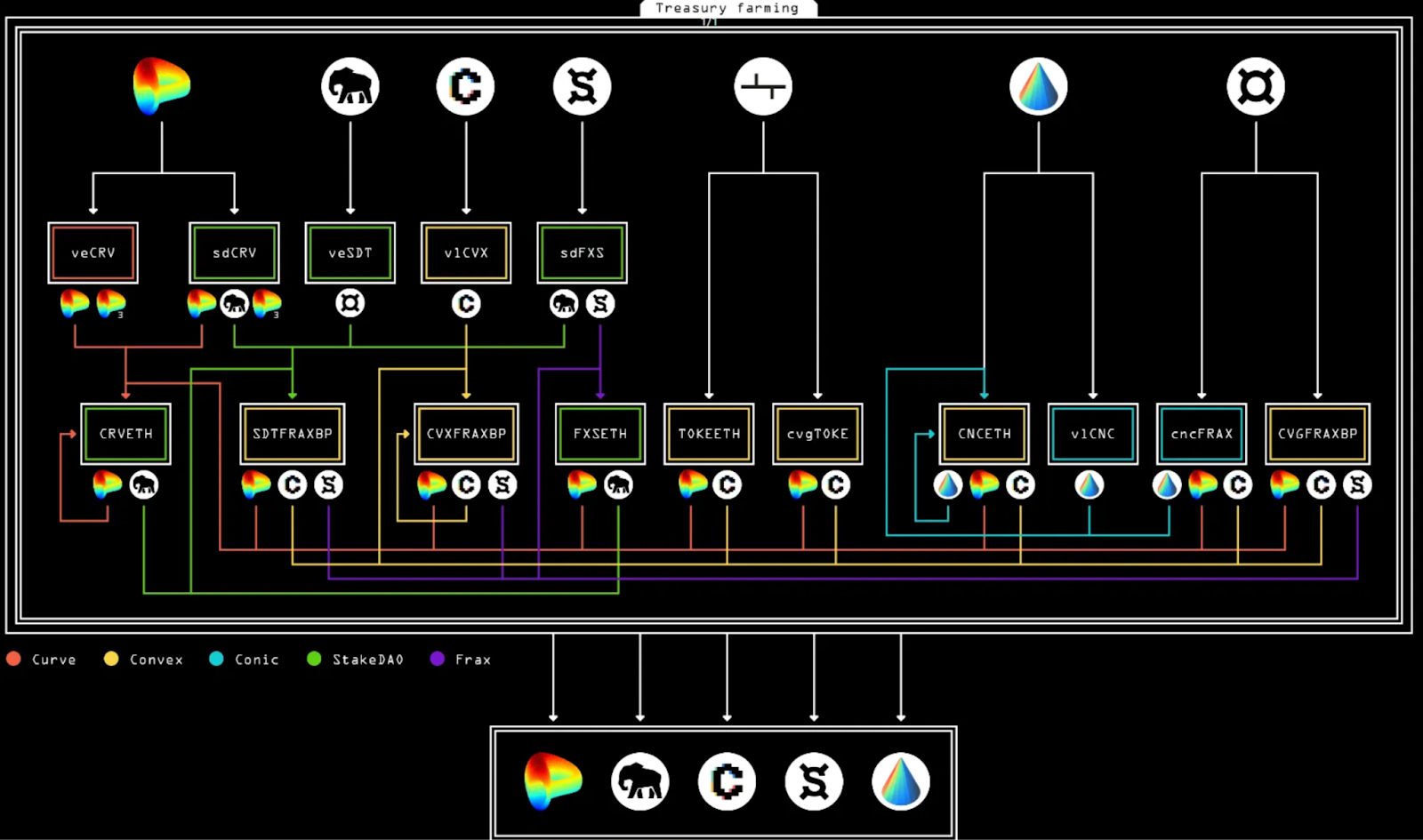The image size is (1423, 840).
Task: Click the S icon under CVGFRAXBP
Action: click(1357, 484)
